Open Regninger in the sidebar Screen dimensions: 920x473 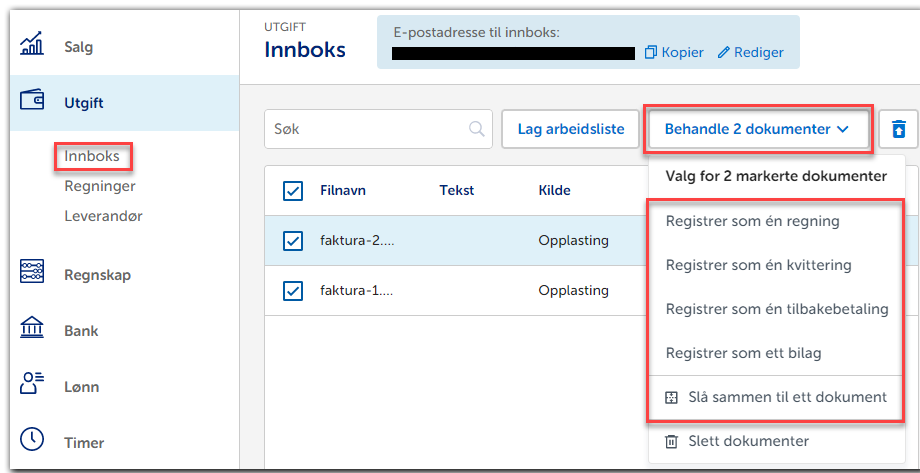(99, 186)
